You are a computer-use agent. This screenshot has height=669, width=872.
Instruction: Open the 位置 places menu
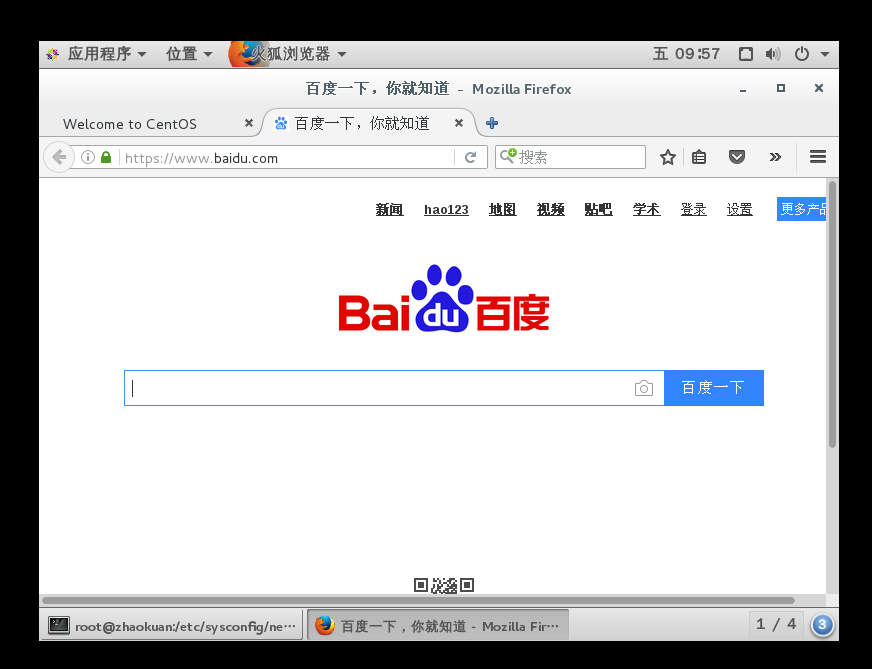click(189, 54)
